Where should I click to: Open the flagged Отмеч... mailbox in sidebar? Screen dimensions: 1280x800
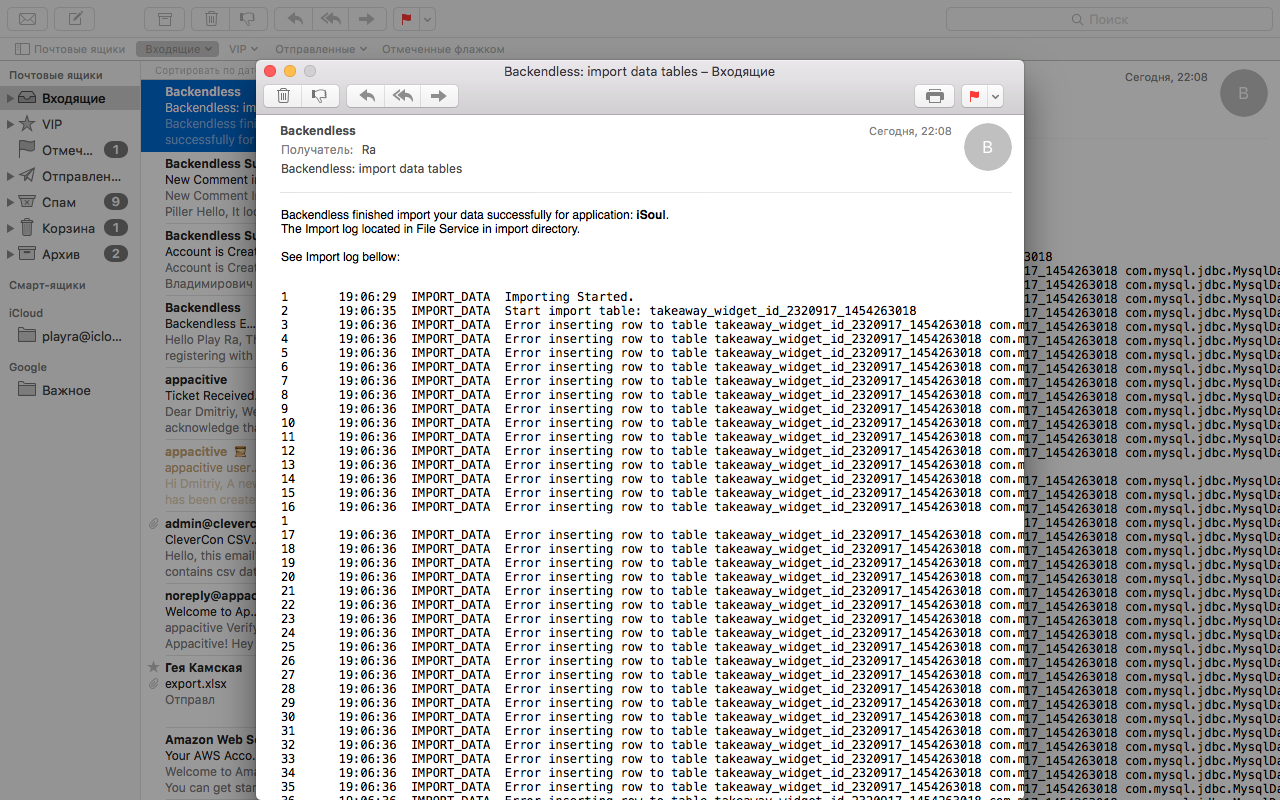click(70, 151)
